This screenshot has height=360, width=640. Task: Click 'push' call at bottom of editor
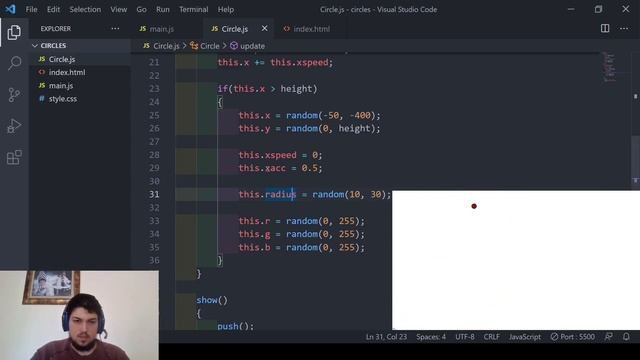click(x=228, y=326)
